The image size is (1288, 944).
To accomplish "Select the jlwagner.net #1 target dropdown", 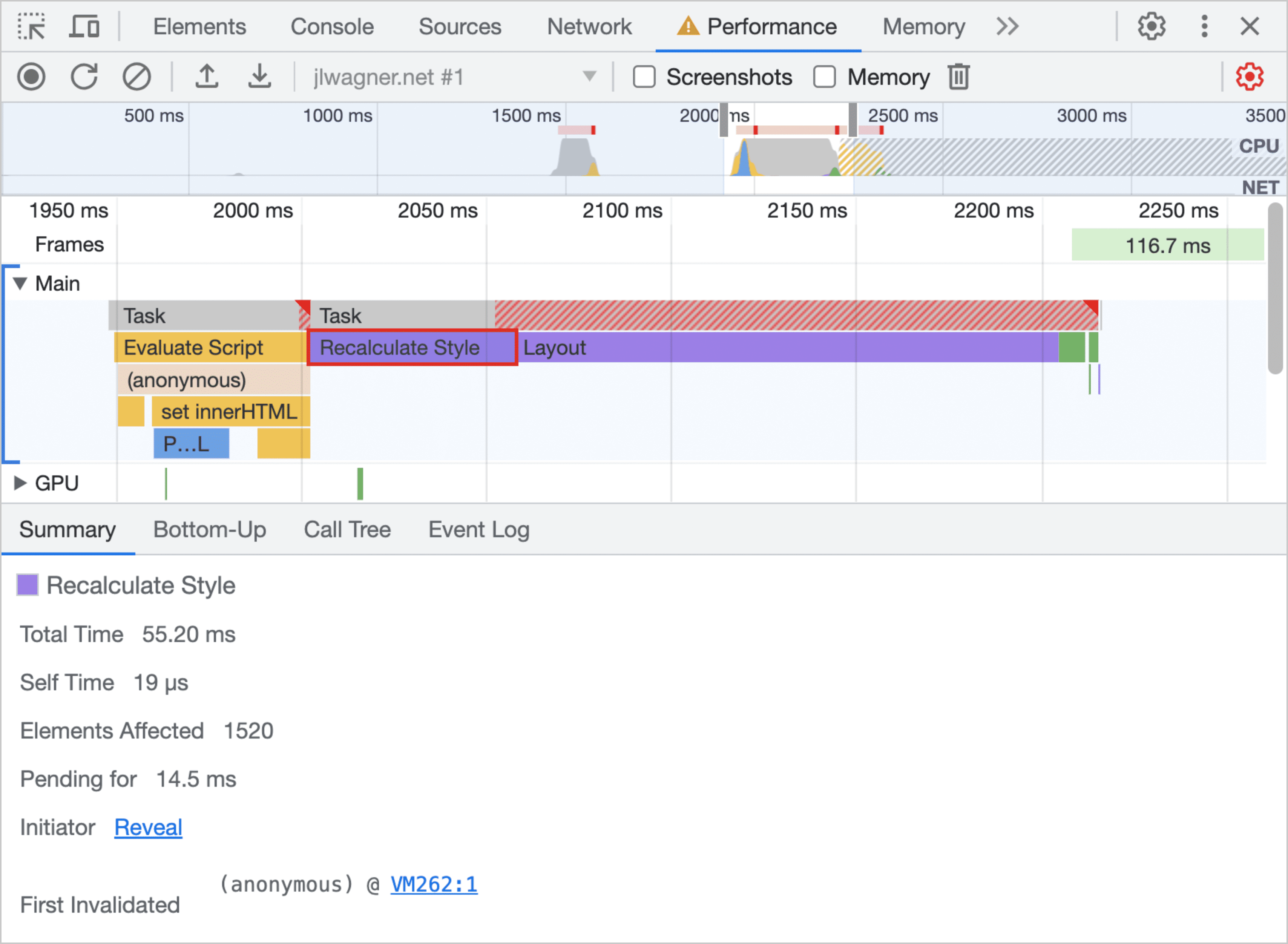I will pyautogui.click(x=449, y=77).
